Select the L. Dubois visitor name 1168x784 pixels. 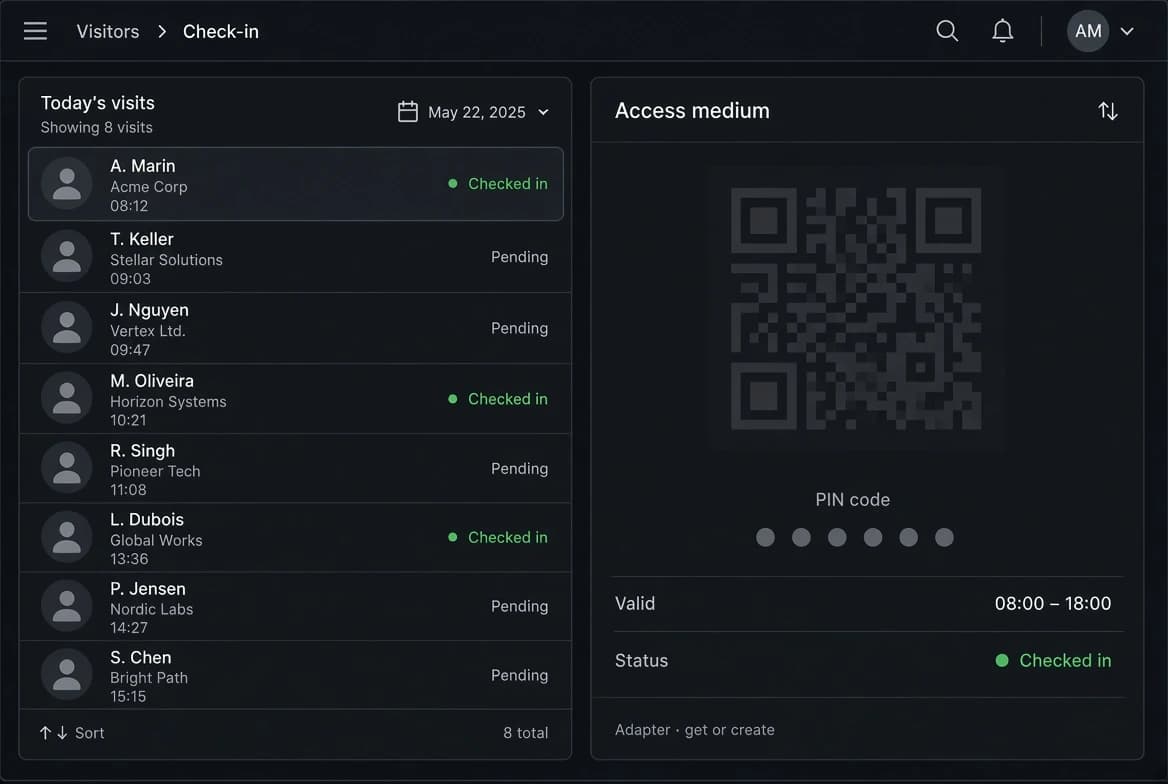[147, 519]
